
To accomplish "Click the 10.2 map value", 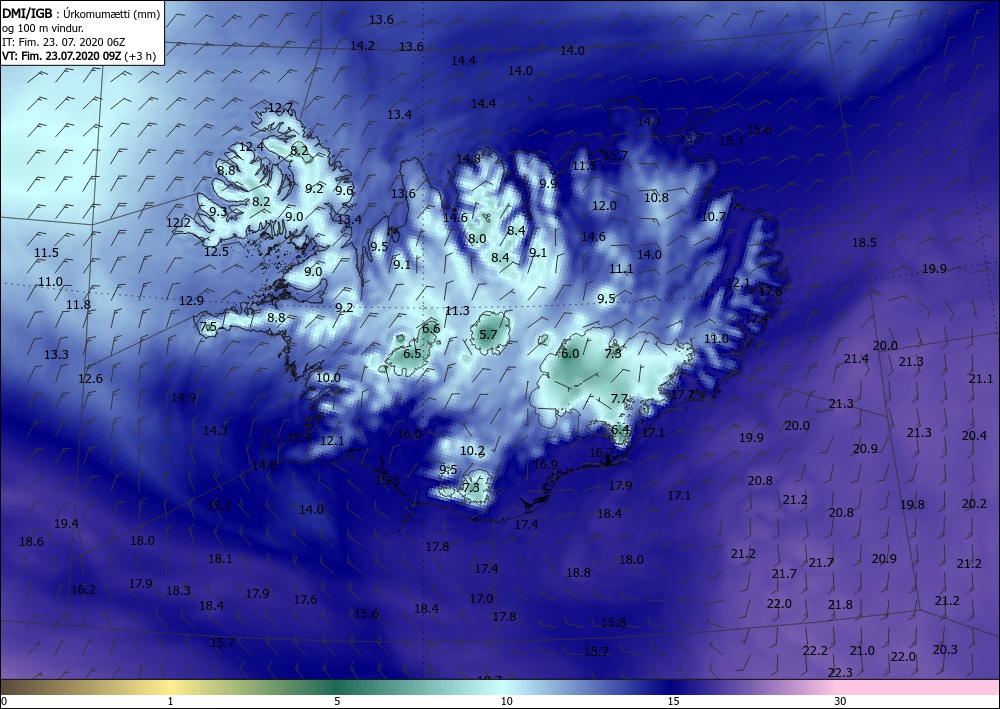I will pyautogui.click(x=473, y=450).
